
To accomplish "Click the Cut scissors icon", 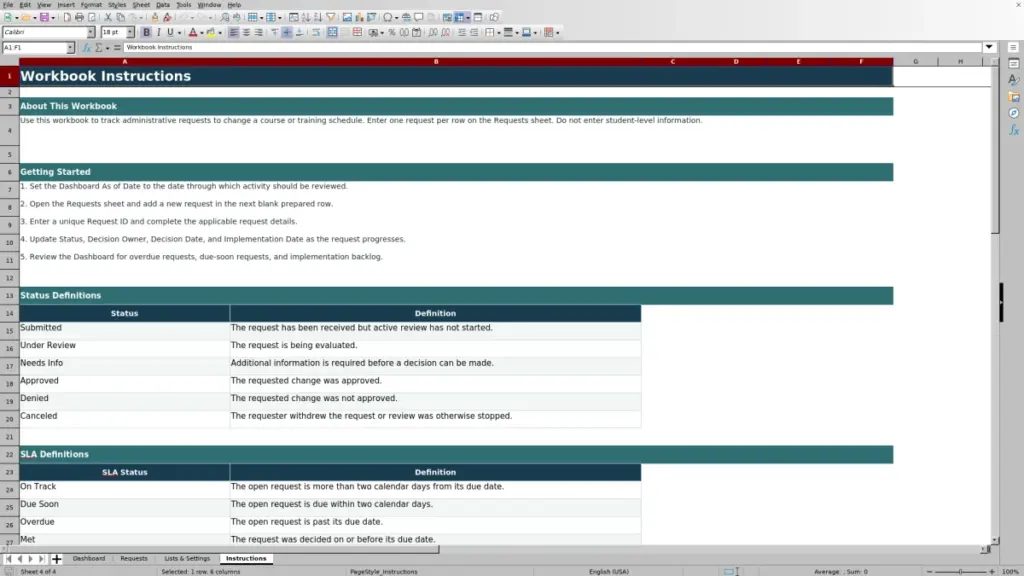I will 108,17.
